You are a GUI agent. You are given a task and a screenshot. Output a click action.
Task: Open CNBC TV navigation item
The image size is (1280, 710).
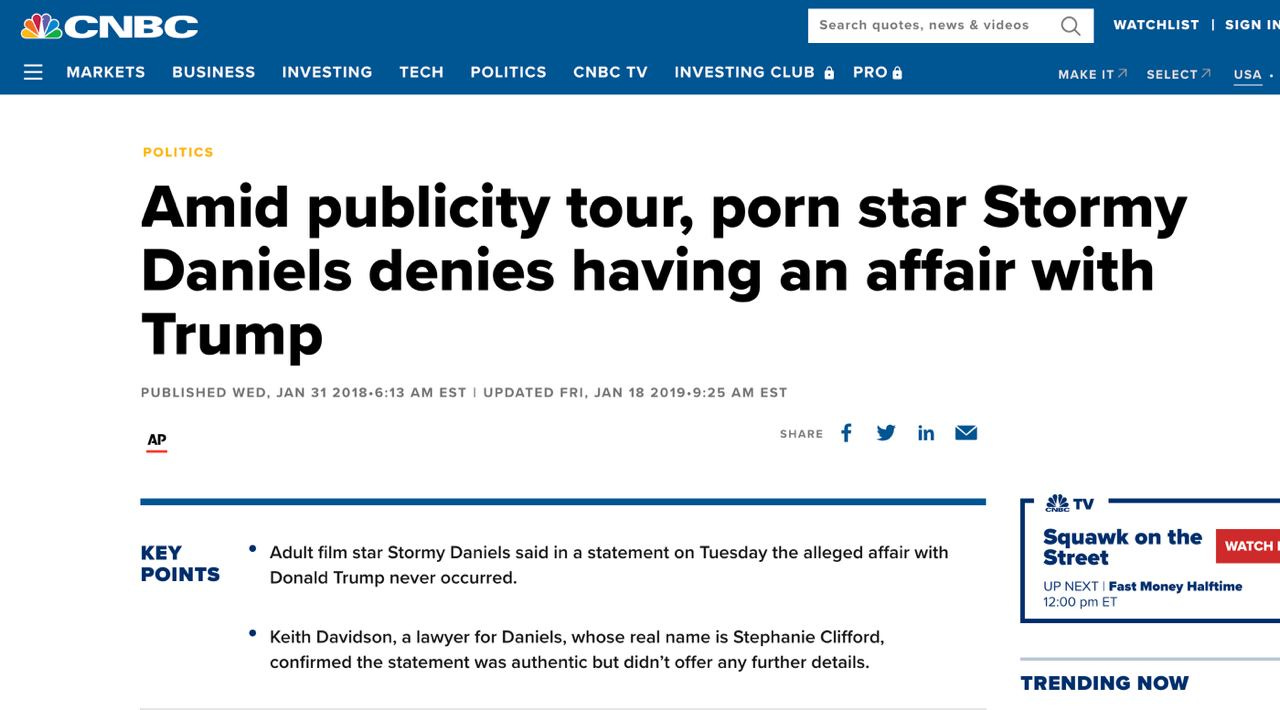610,72
